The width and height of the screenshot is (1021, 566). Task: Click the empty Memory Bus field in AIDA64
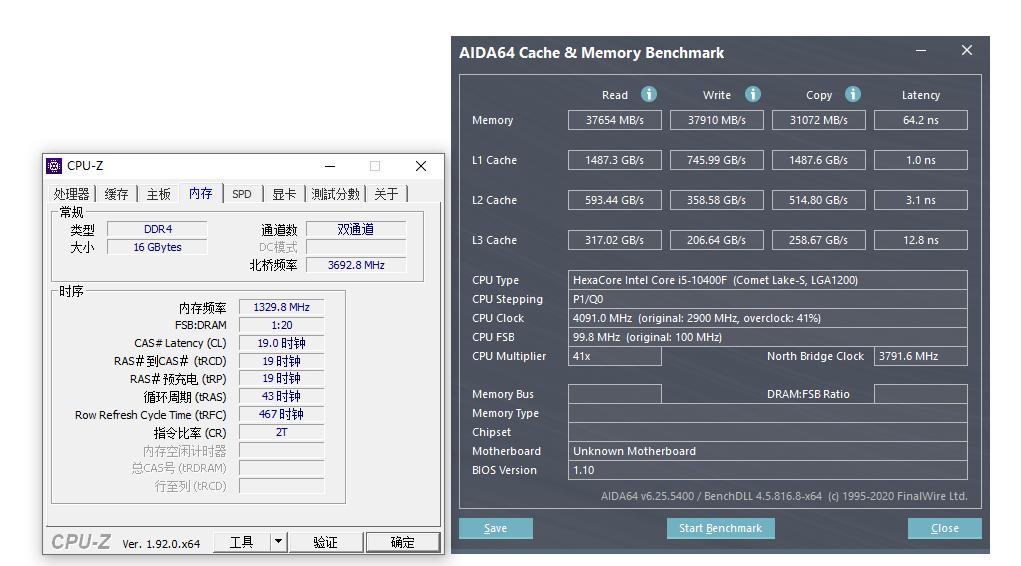(615, 394)
